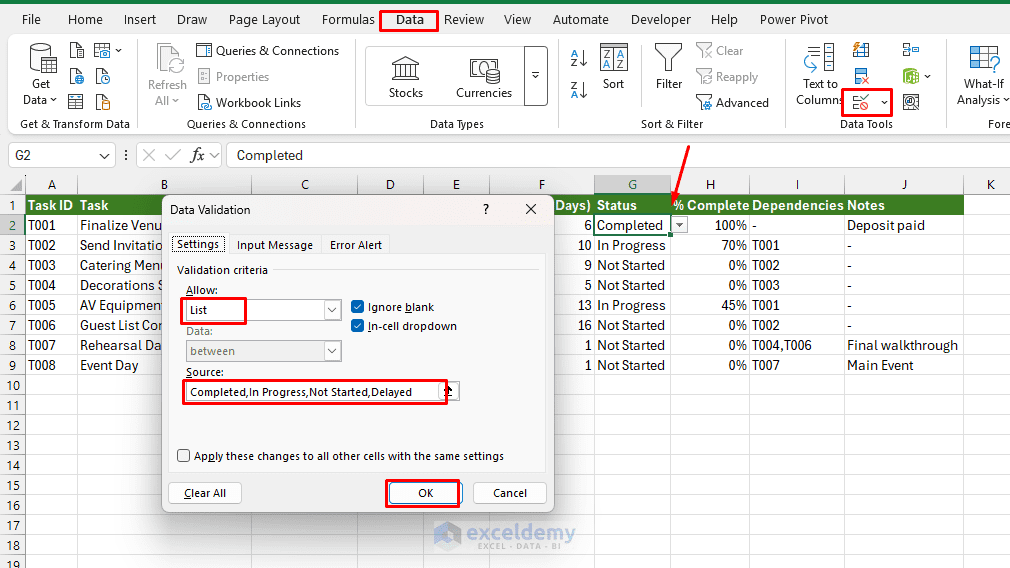This screenshot has width=1010, height=568.
Task: Select the Settings tab in dialog
Action: point(198,244)
